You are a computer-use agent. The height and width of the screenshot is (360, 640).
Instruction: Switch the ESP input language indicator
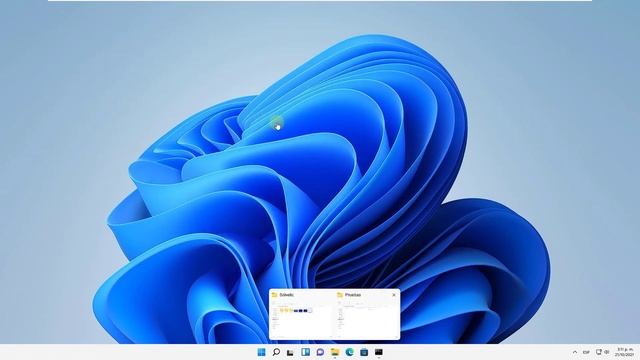tap(586, 352)
